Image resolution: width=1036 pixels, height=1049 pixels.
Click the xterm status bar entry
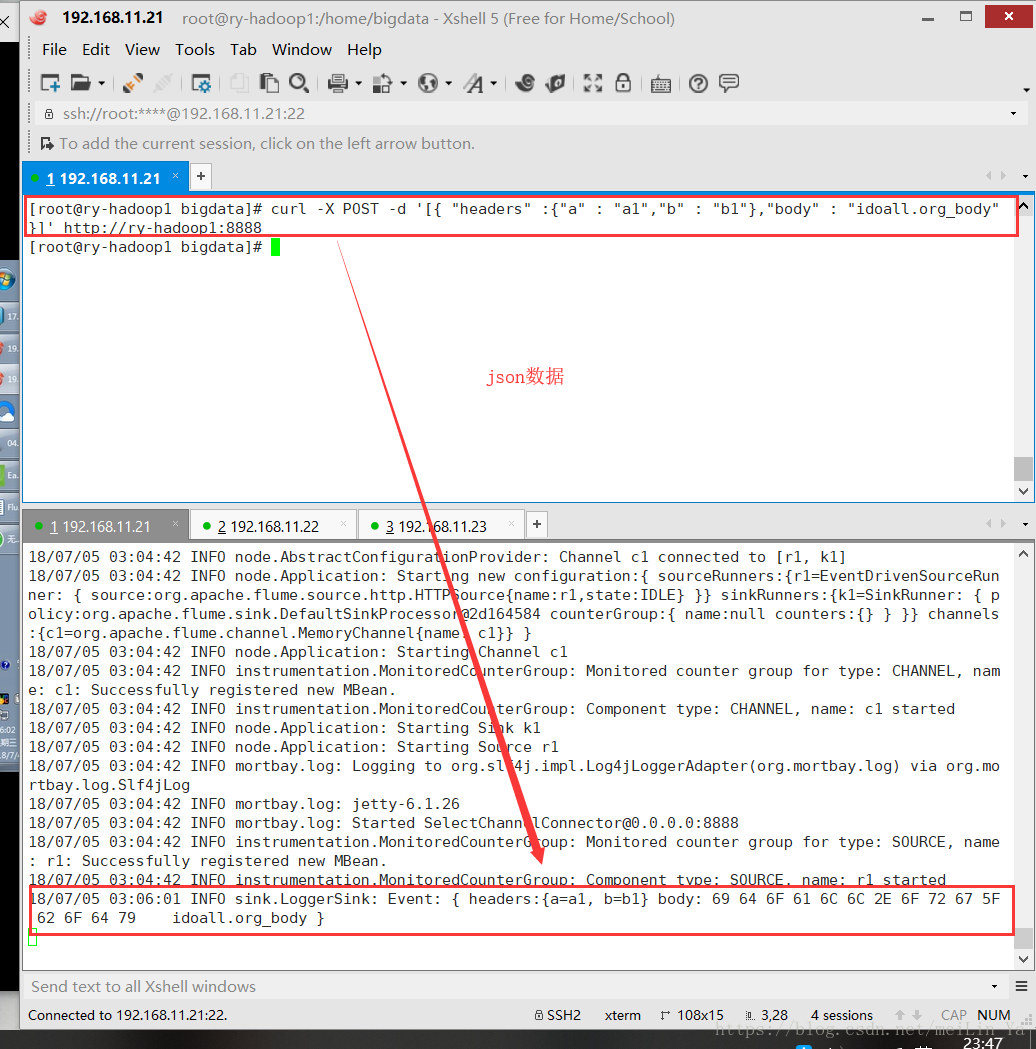[623, 1016]
